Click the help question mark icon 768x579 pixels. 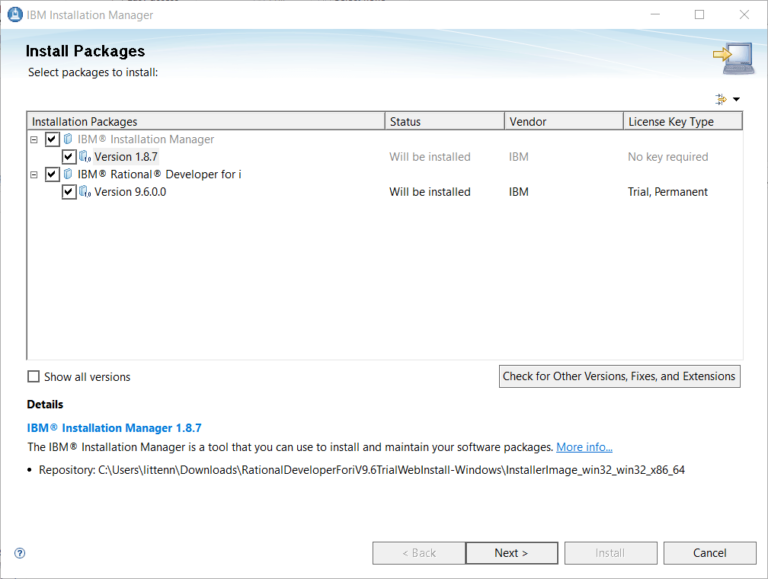coord(20,553)
